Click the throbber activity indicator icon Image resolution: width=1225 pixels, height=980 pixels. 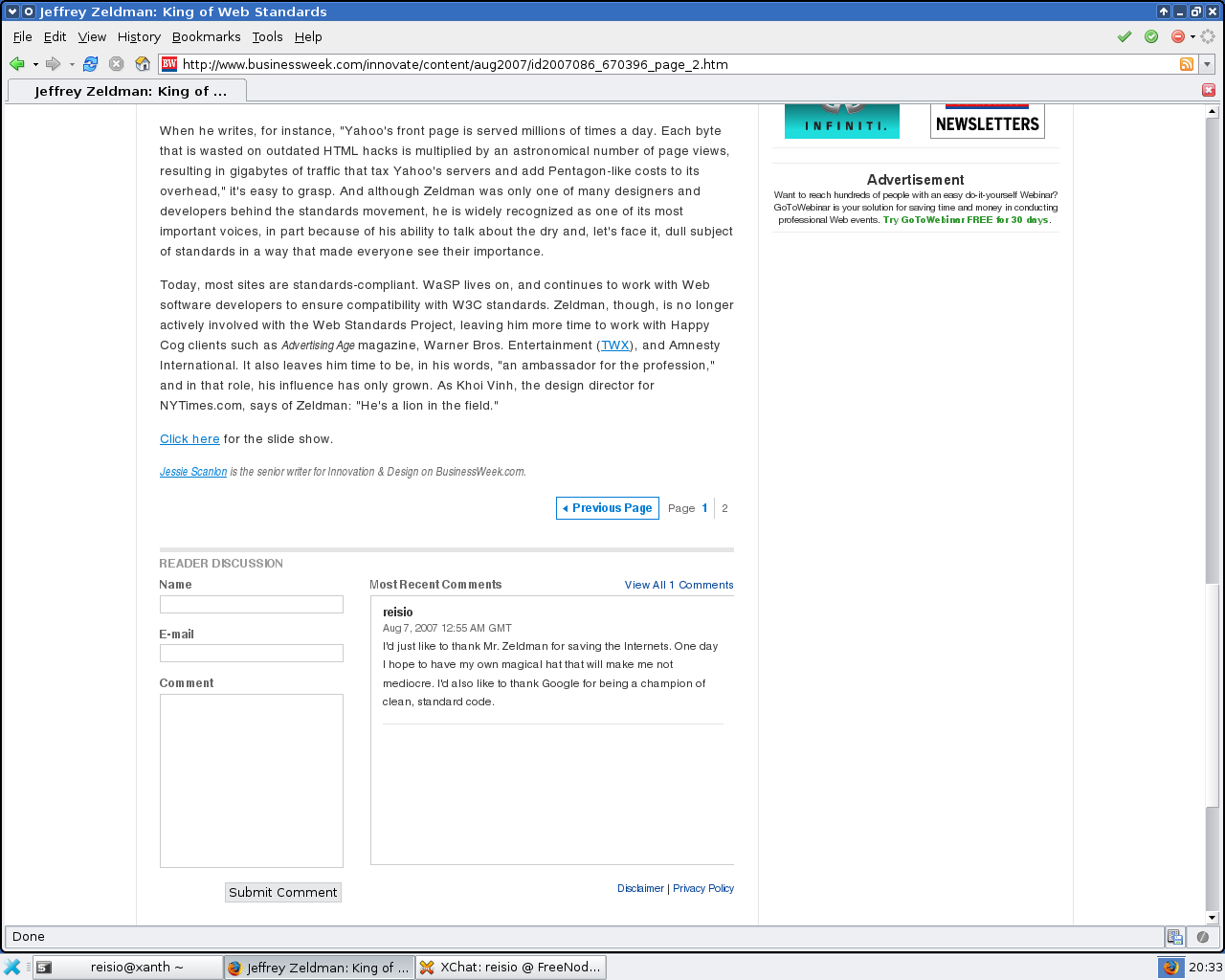pyautogui.click(x=1208, y=36)
